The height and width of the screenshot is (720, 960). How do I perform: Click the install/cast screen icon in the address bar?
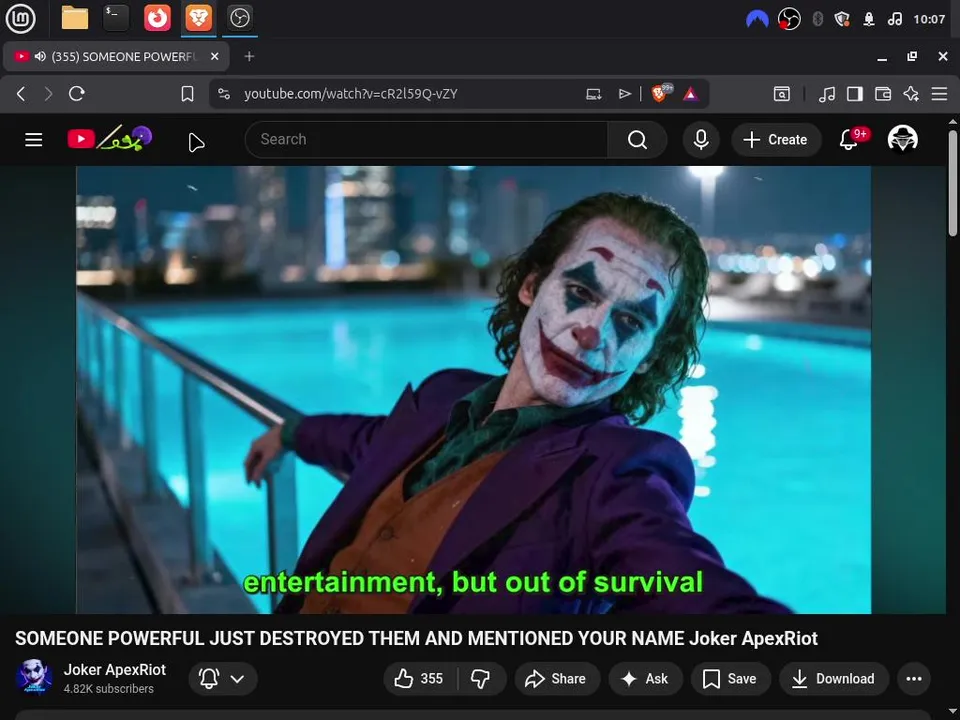click(x=593, y=94)
